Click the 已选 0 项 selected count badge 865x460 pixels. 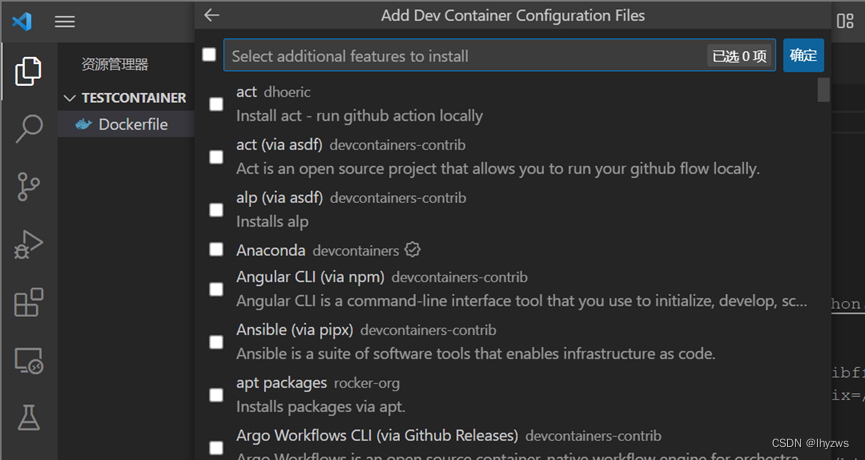pos(739,56)
